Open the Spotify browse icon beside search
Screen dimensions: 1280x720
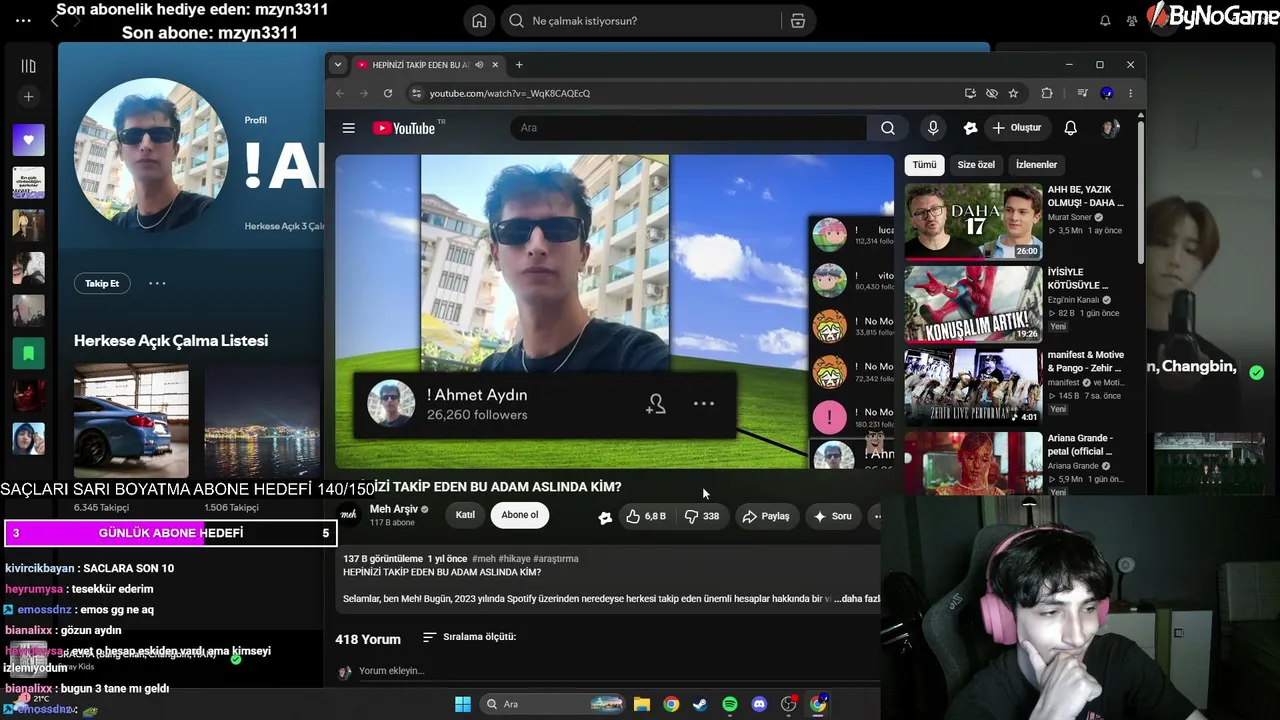[797, 21]
